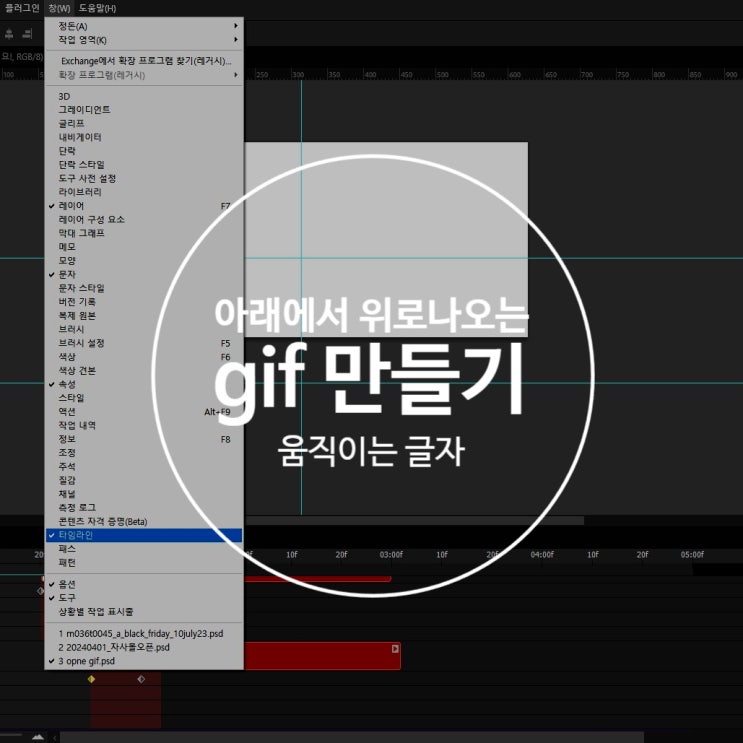Open the 스타일 panel
The height and width of the screenshot is (743, 743).
pos(144,398)
